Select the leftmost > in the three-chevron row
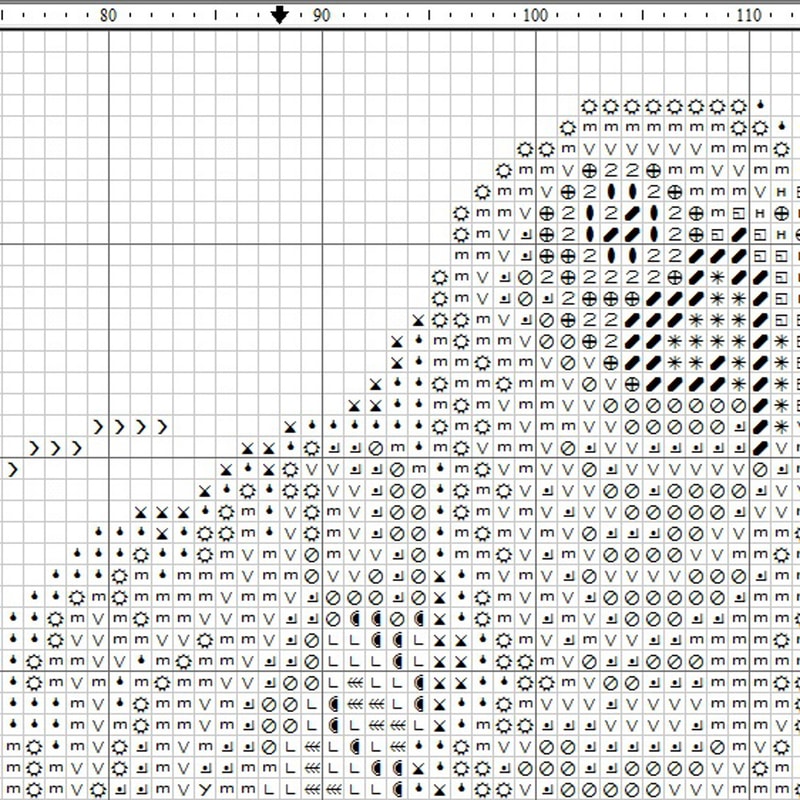 click(34, 447)
